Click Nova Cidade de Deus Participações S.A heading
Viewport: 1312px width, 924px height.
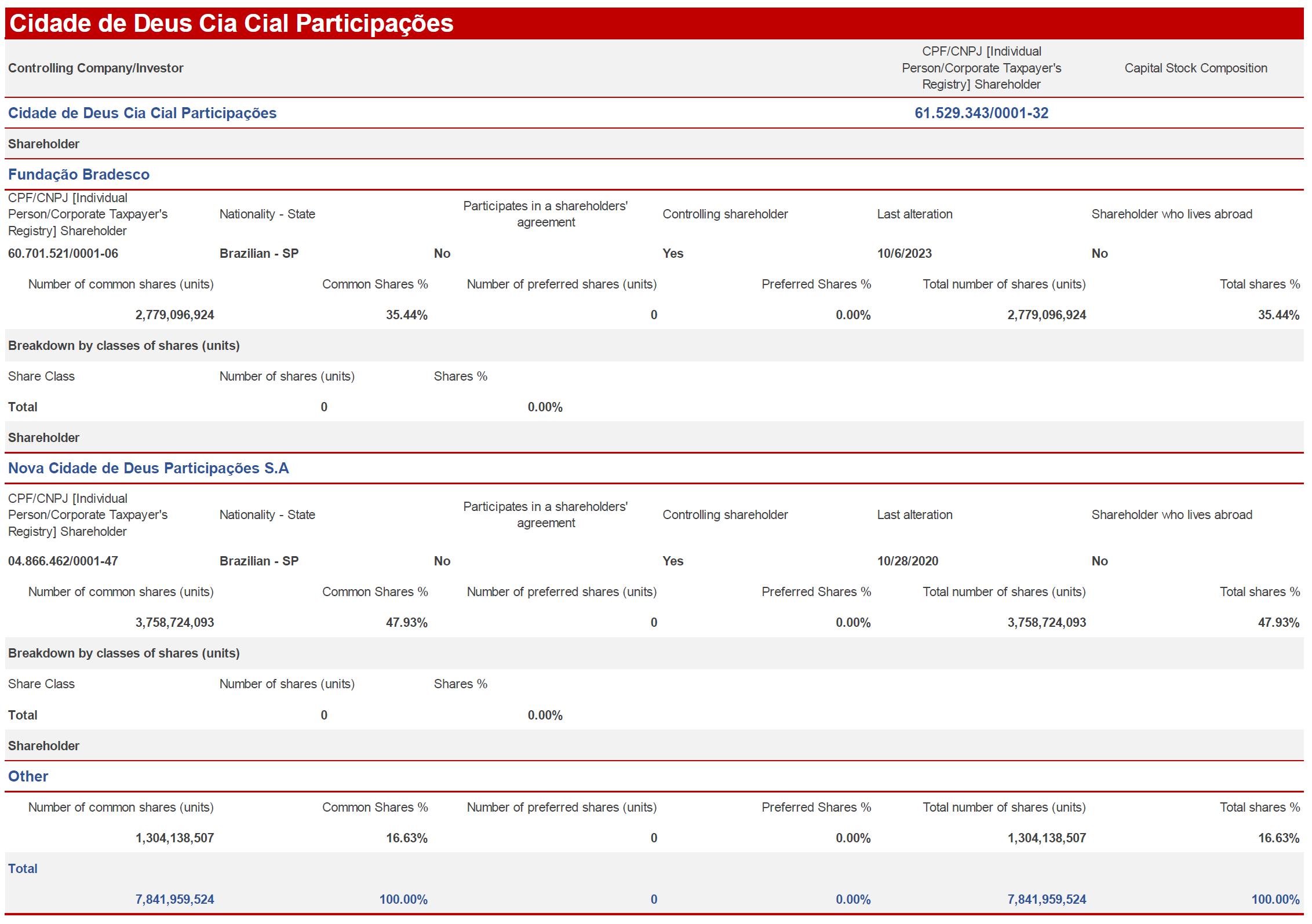(148, 468)
